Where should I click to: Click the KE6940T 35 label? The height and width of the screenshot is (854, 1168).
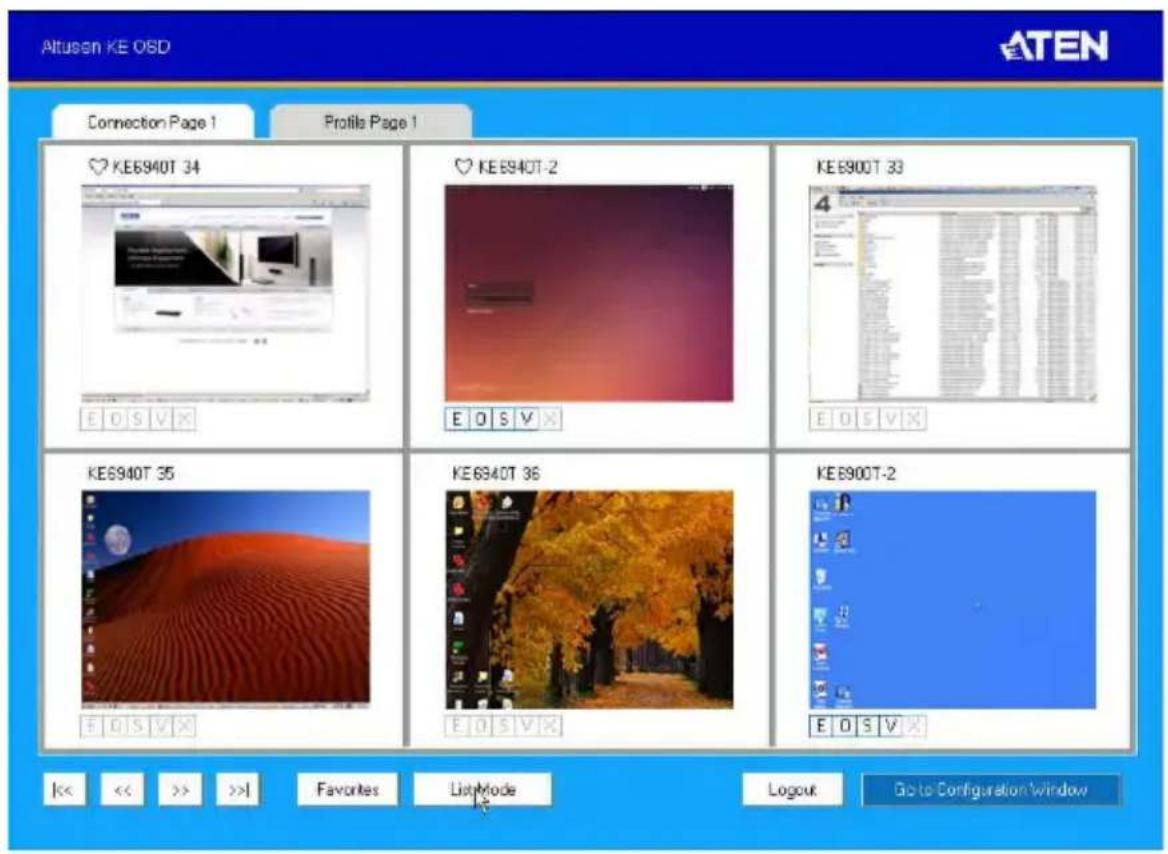(x=131, y=473)
